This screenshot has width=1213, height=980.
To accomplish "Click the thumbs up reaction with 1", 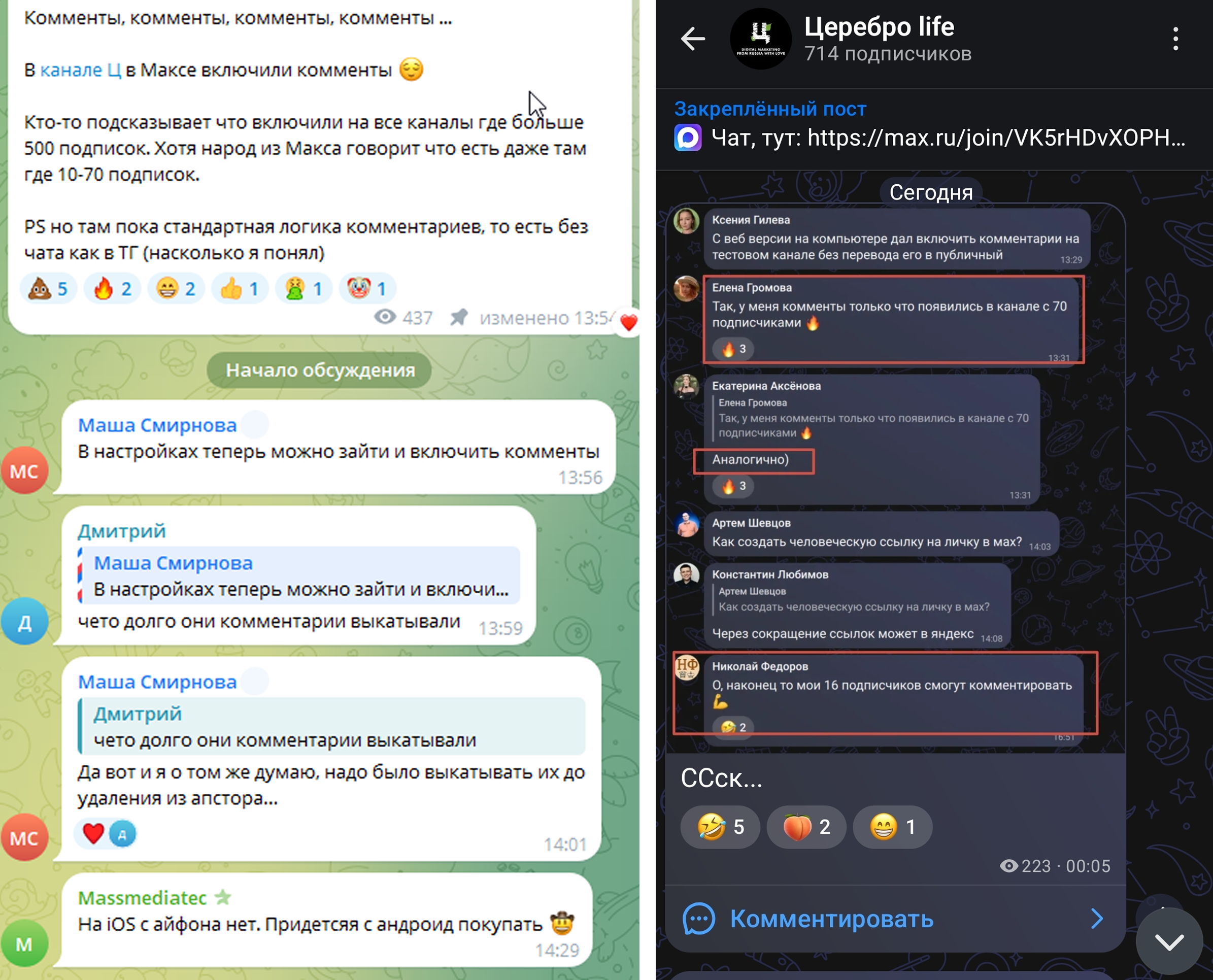I will [x=240, y=289].
